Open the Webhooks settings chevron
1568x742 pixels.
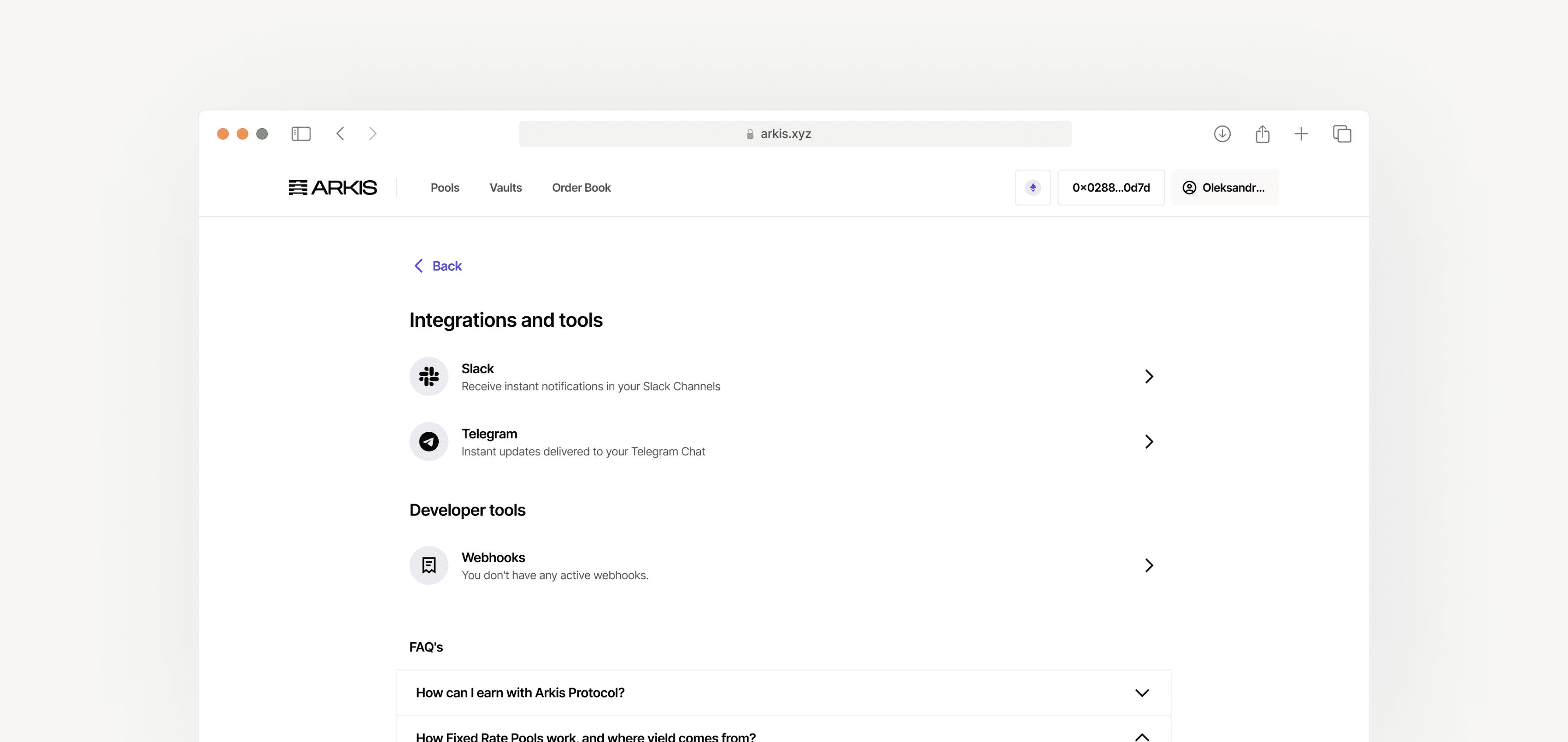coord(1148,566)
